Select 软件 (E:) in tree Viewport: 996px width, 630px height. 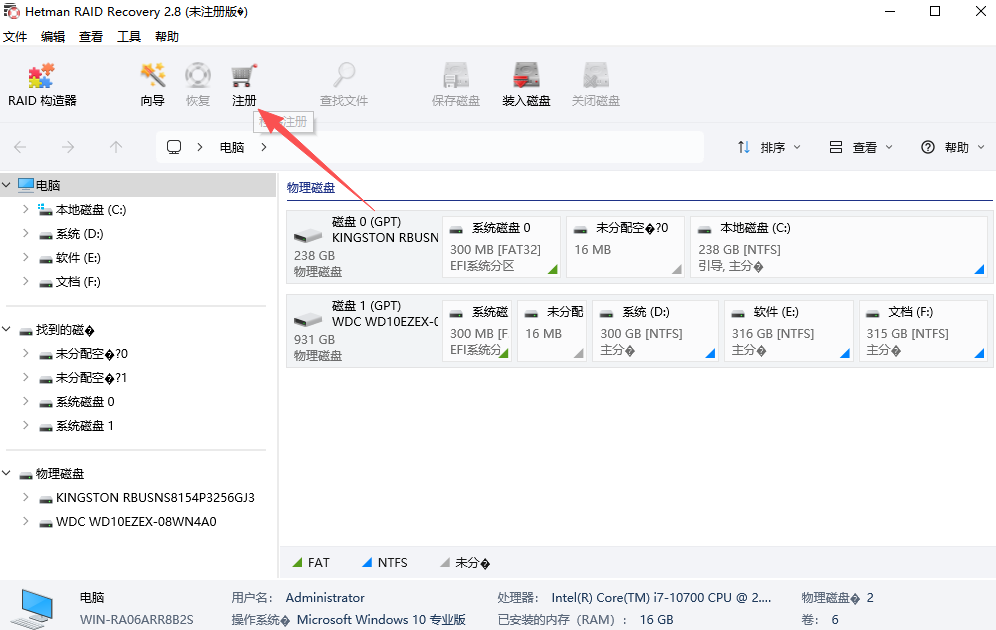[x=78, y=258]
